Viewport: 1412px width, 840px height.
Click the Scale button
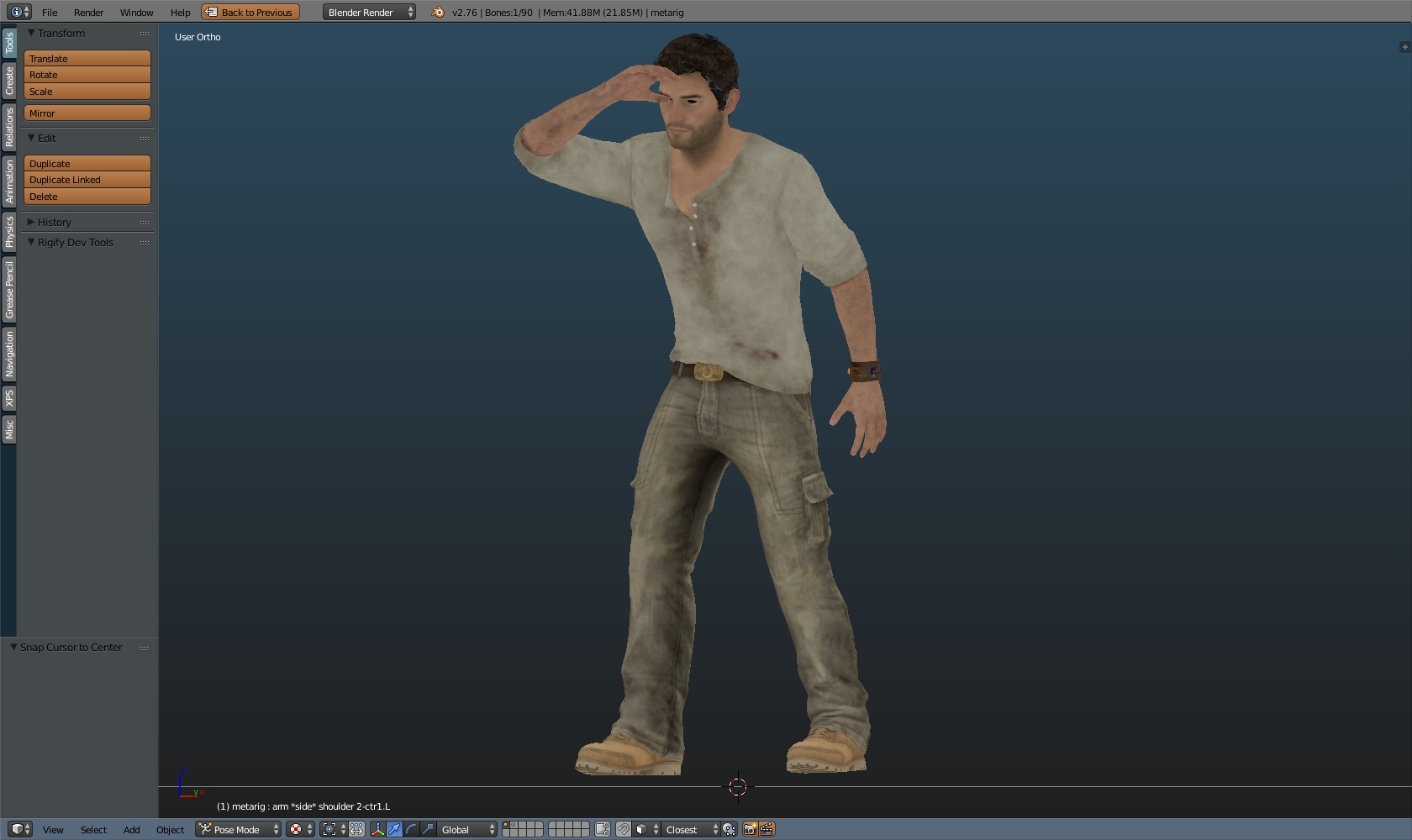click(87, 91)
